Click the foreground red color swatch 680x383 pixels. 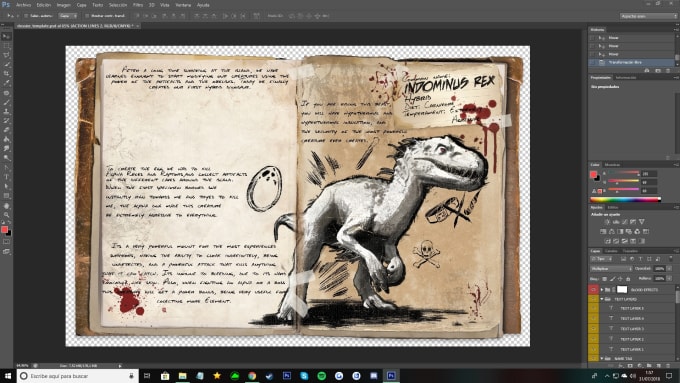4,229
